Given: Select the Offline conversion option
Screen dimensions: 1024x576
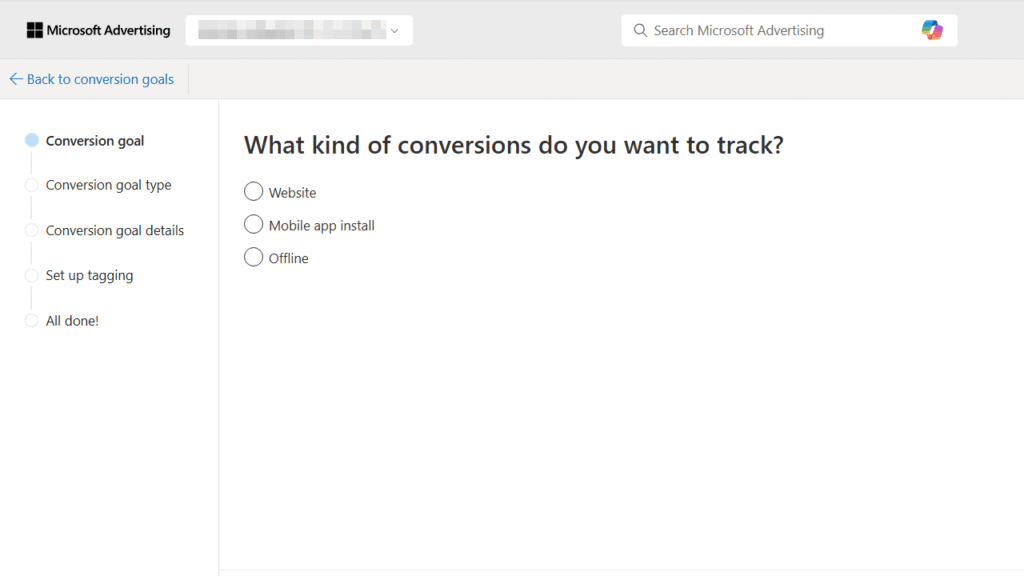Looking at the screenshot, I should point(253,257).
